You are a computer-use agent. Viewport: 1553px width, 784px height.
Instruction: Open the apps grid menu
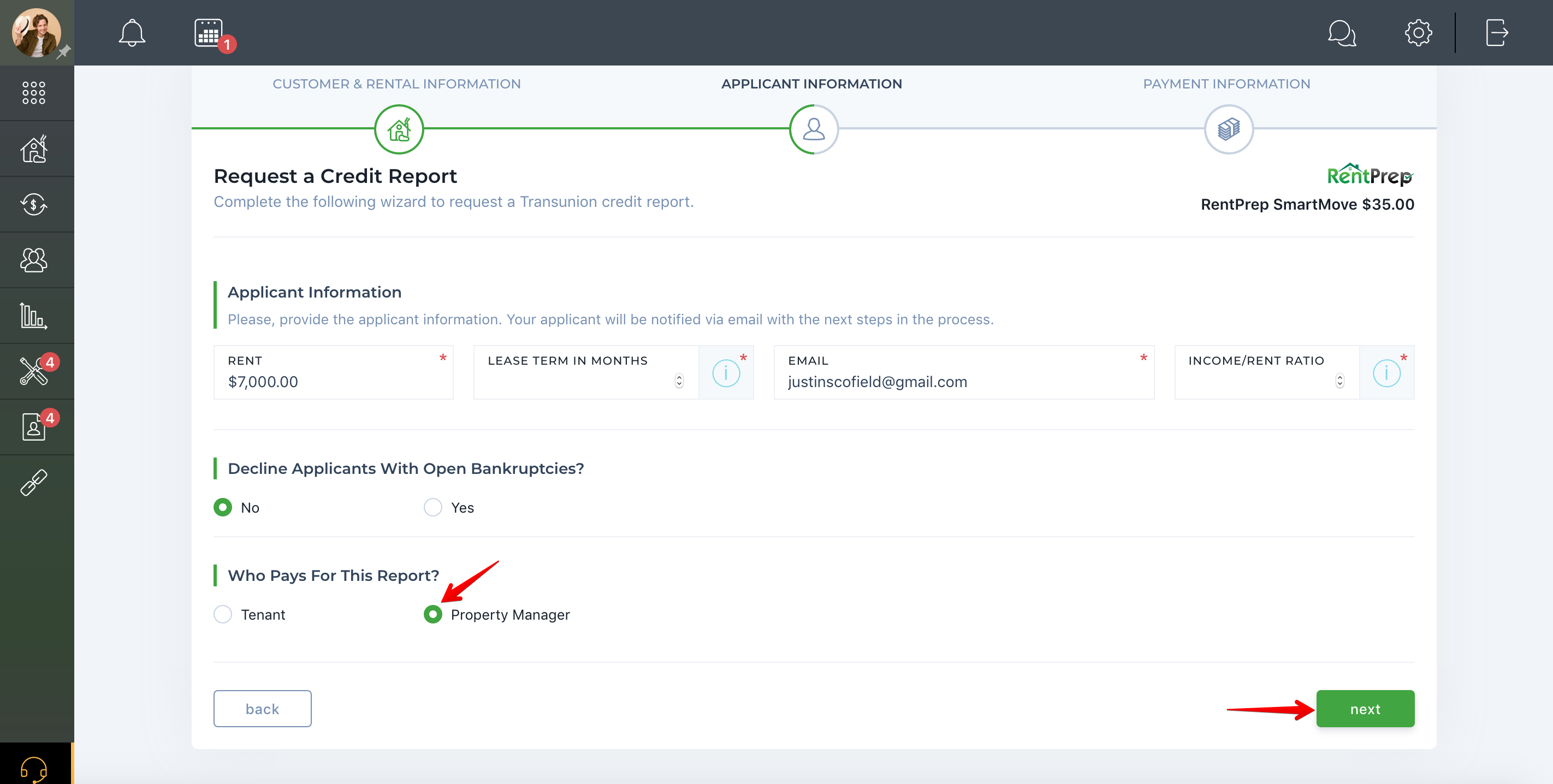click(34, 93)
